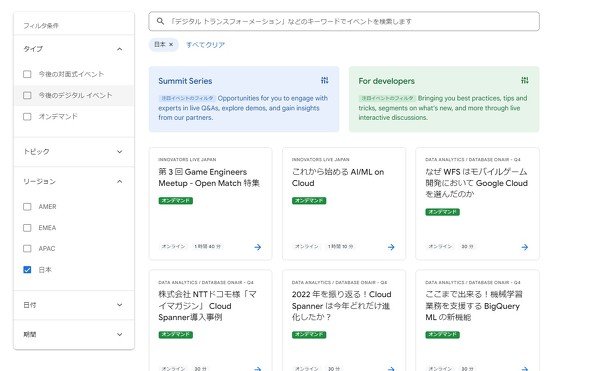Uncheck the 日本 region checkbox
The image size is (590, 371).
tap(27, 270)
